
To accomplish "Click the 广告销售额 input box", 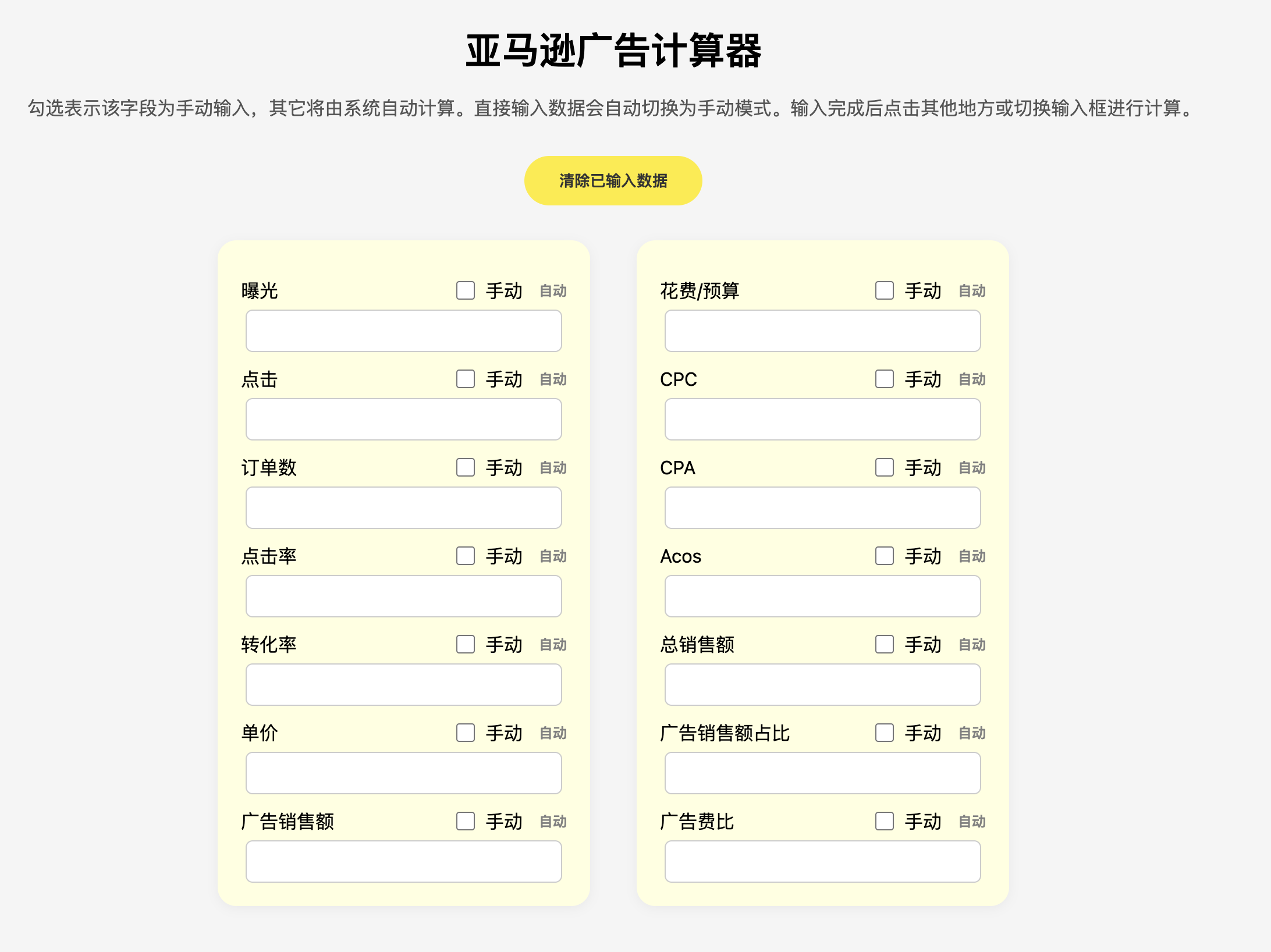I will coord(404,861).
